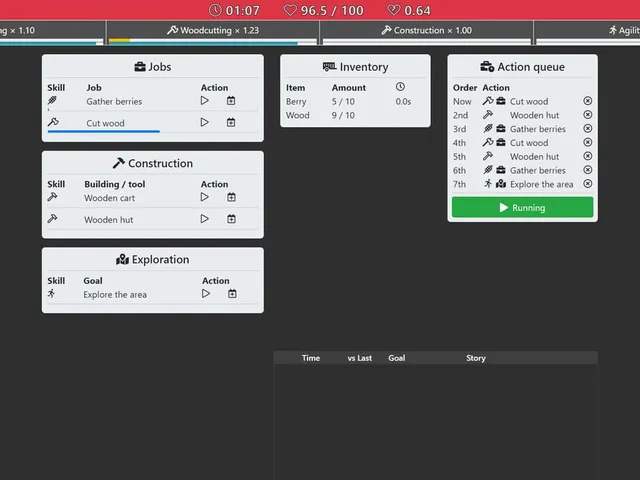Screen dimensions: 640x480
Task: Select the Woodcutting skill tab
Action: (213, 31)
